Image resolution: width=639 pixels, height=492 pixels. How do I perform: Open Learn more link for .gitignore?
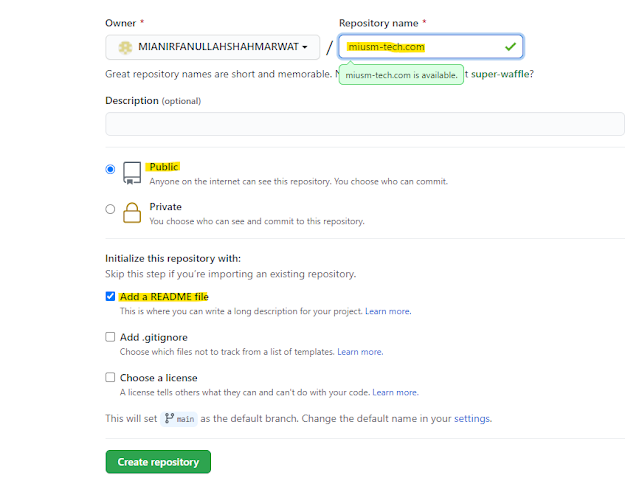[x=360, y=352]
